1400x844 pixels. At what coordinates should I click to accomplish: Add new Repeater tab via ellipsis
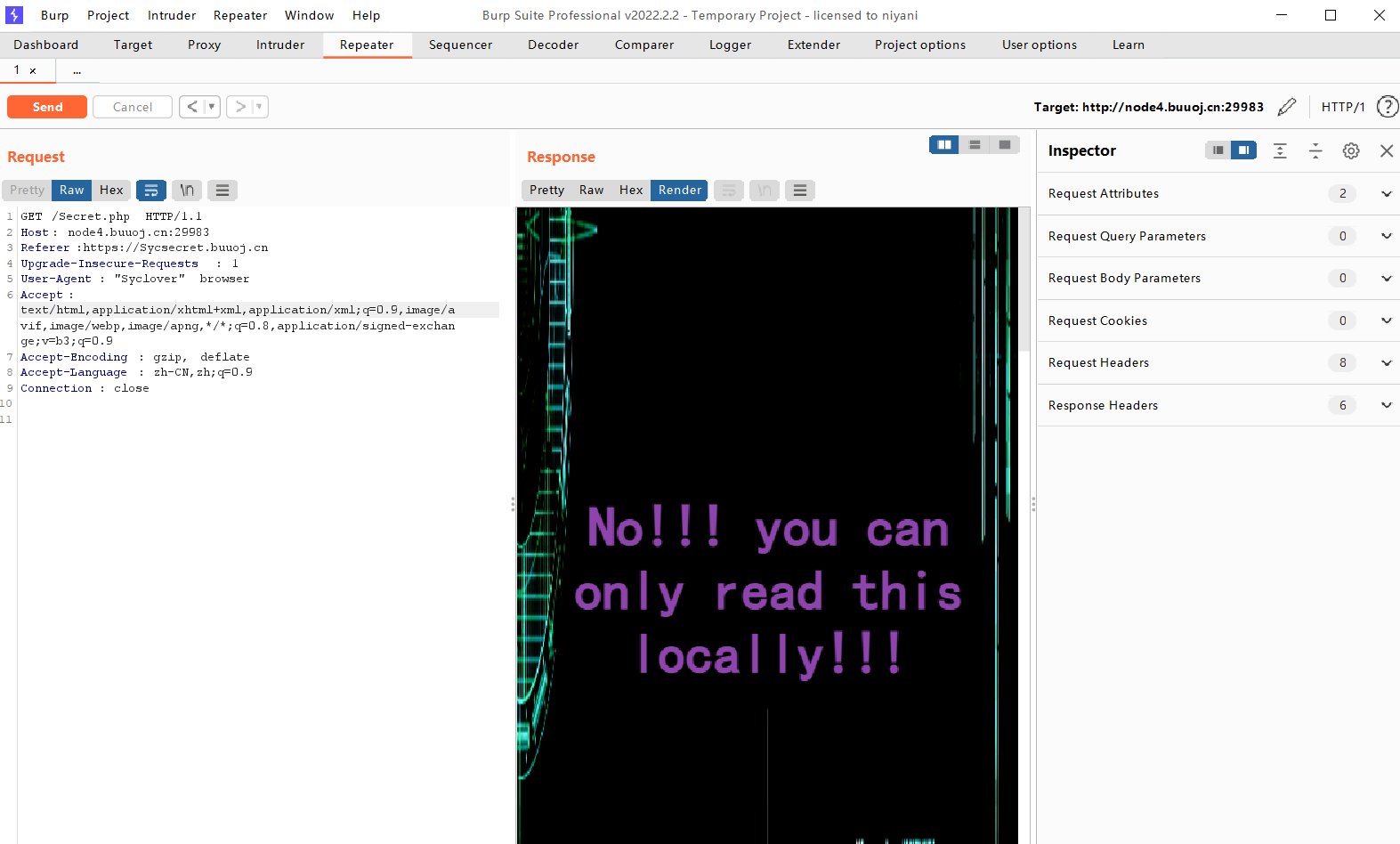pyautogui.click(x=77, y=70)
